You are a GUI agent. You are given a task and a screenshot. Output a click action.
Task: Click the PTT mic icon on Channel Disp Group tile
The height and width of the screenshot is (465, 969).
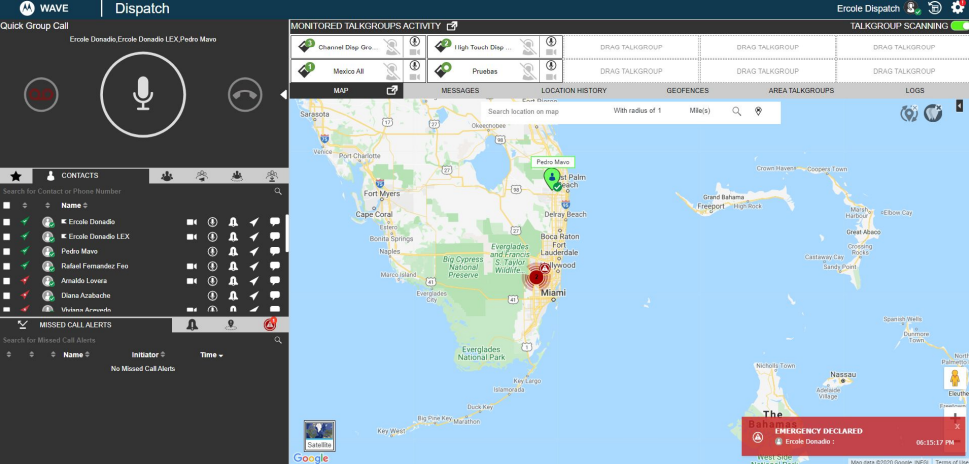click(x=414, y=41)
